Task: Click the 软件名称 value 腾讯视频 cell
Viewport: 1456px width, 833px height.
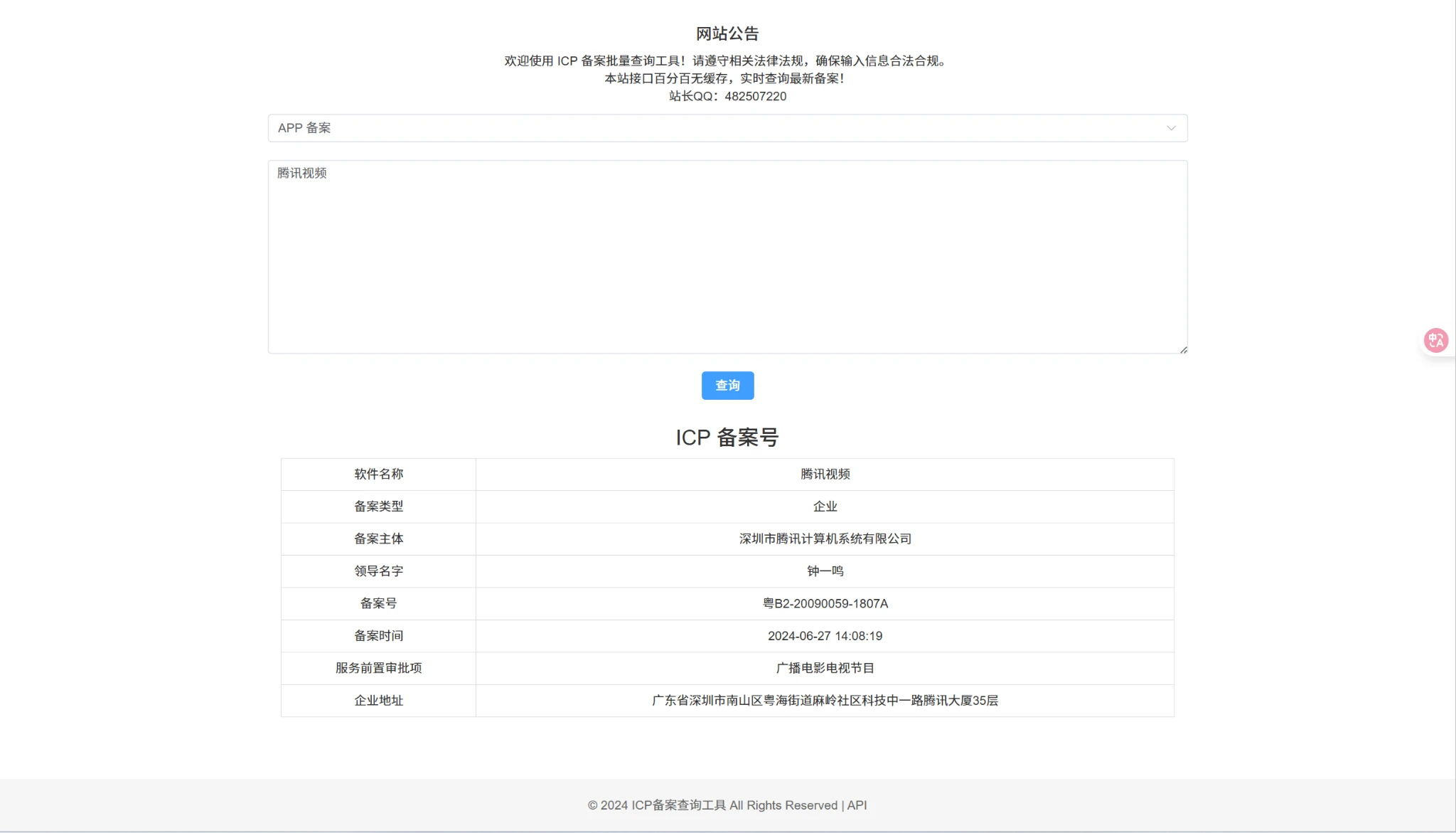Action: tap(825, 474)
